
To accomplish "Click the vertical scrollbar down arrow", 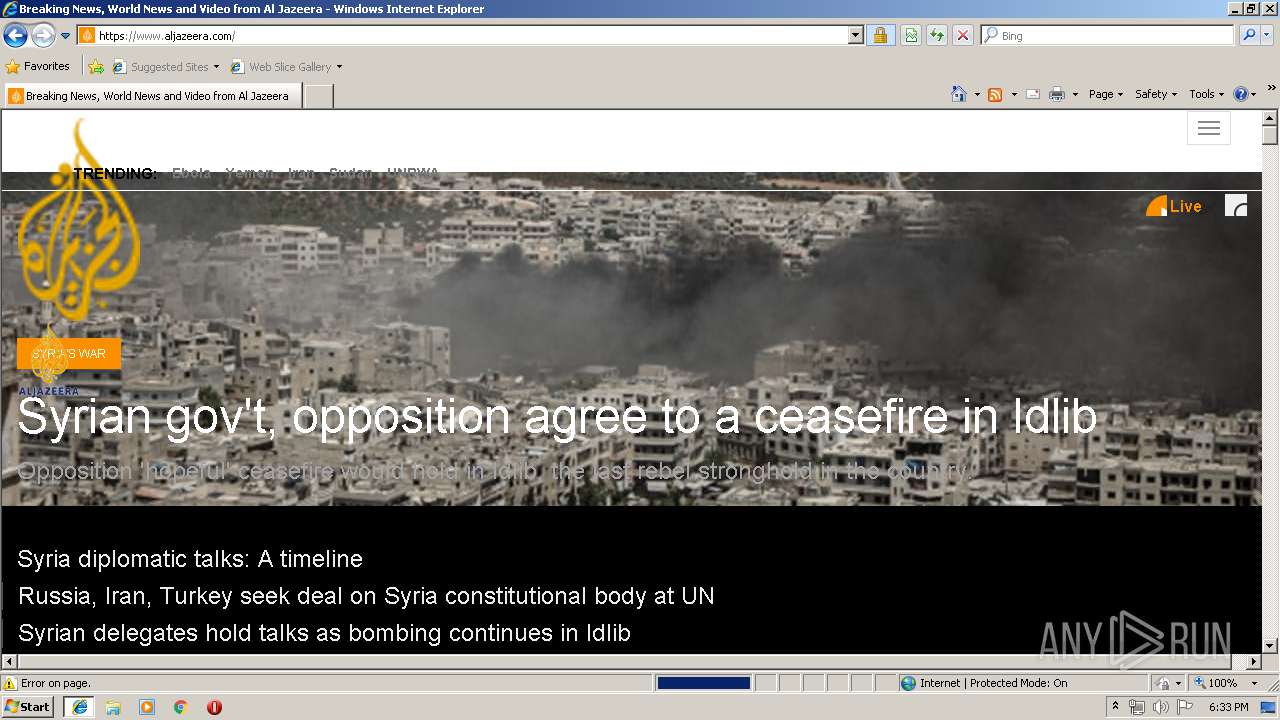I will click(1270, 646).
